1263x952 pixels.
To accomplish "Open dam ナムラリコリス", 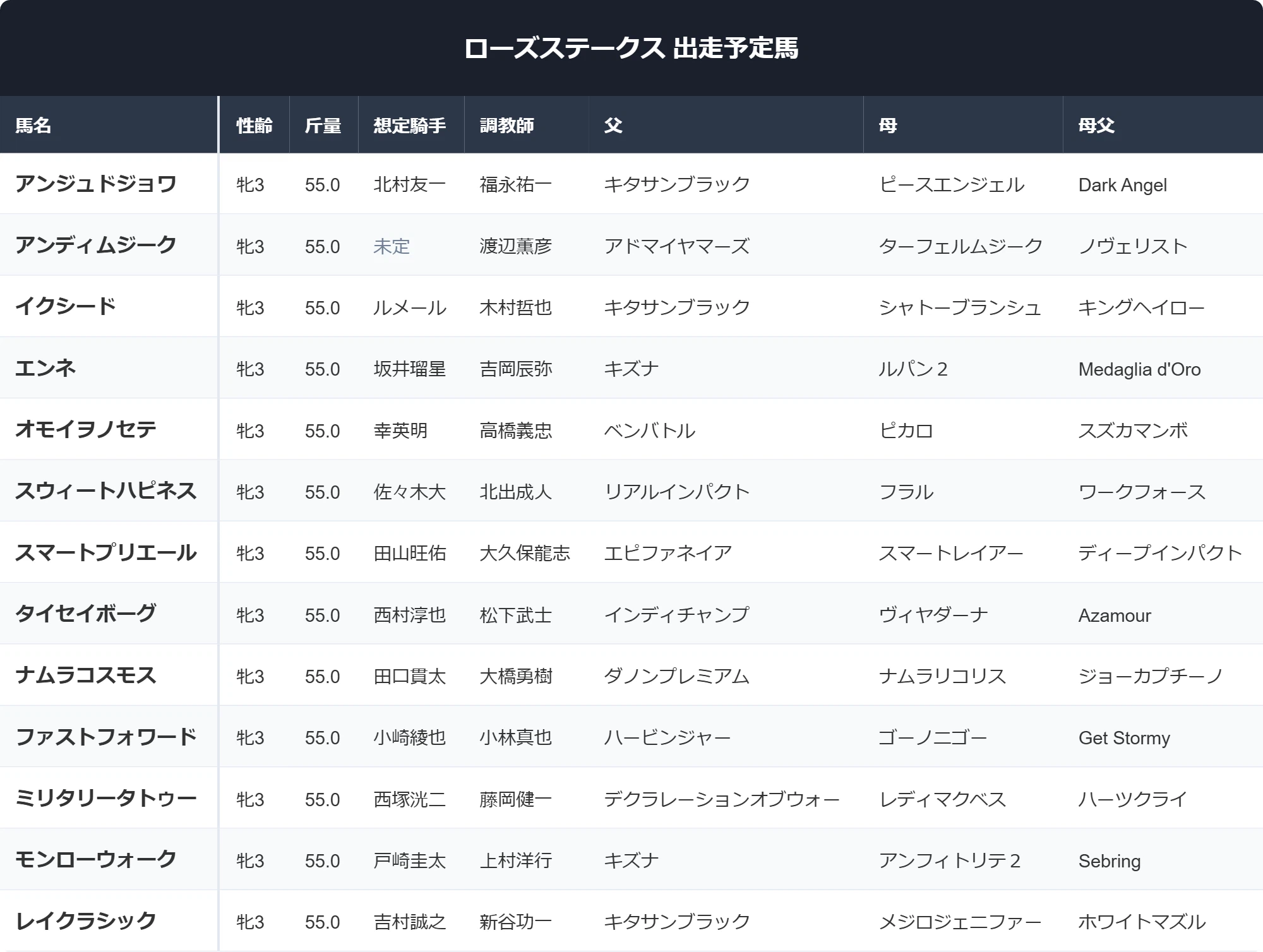I will point(942,676).
